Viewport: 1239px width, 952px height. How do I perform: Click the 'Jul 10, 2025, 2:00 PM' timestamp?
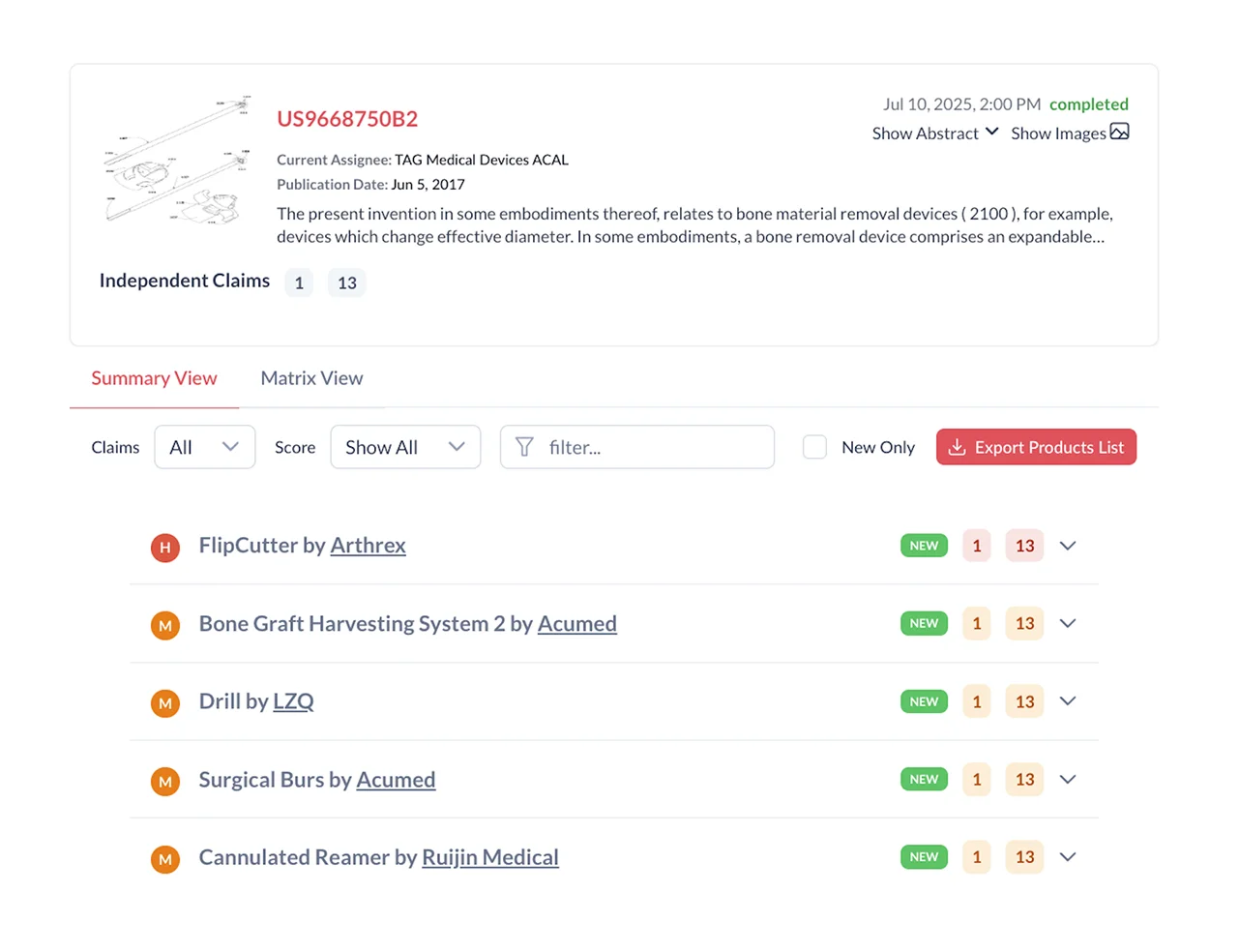pyautogui.click(x=961, y=104)
